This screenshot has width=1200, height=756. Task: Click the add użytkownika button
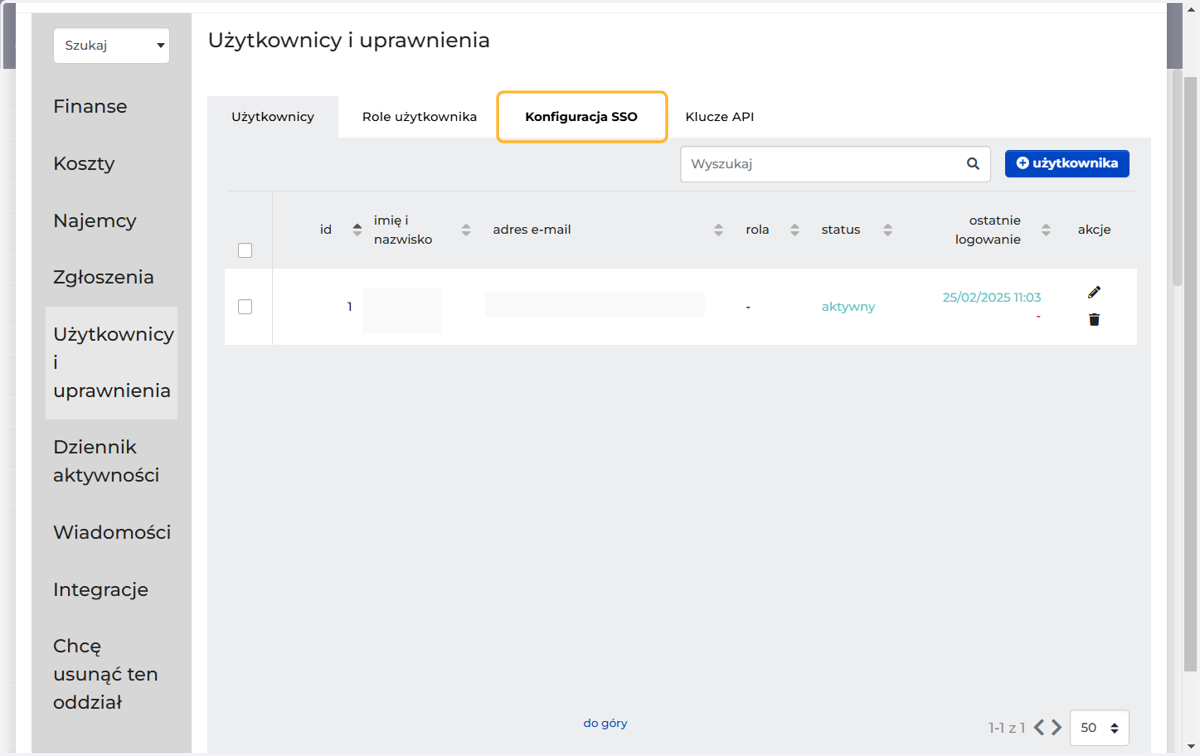pos(1067,163)
